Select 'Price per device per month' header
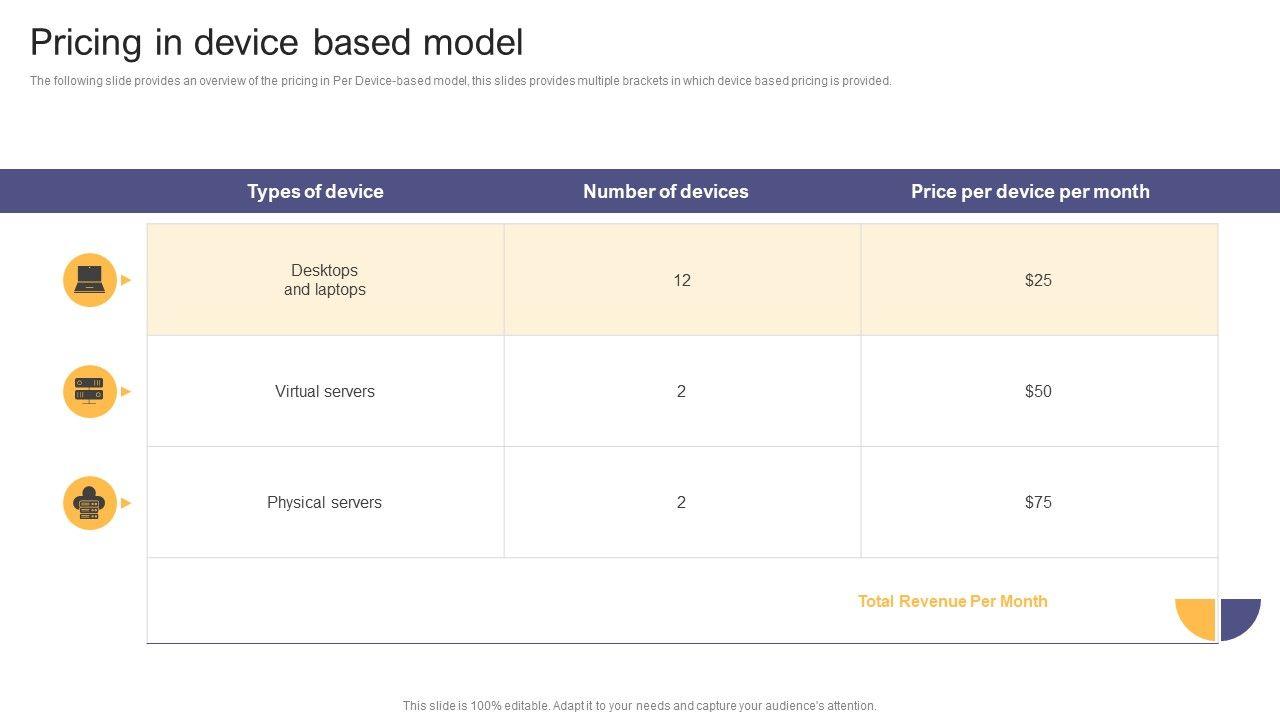Screen dimensions: 1280x720 click(1030, 191)
